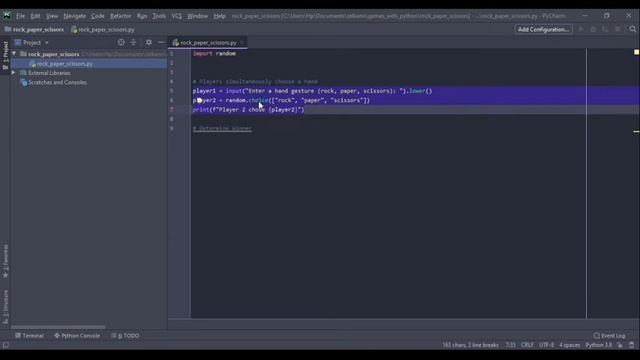Open the Project view dropdown
Viewport: 640px width, 360px height.
point(32,42)
